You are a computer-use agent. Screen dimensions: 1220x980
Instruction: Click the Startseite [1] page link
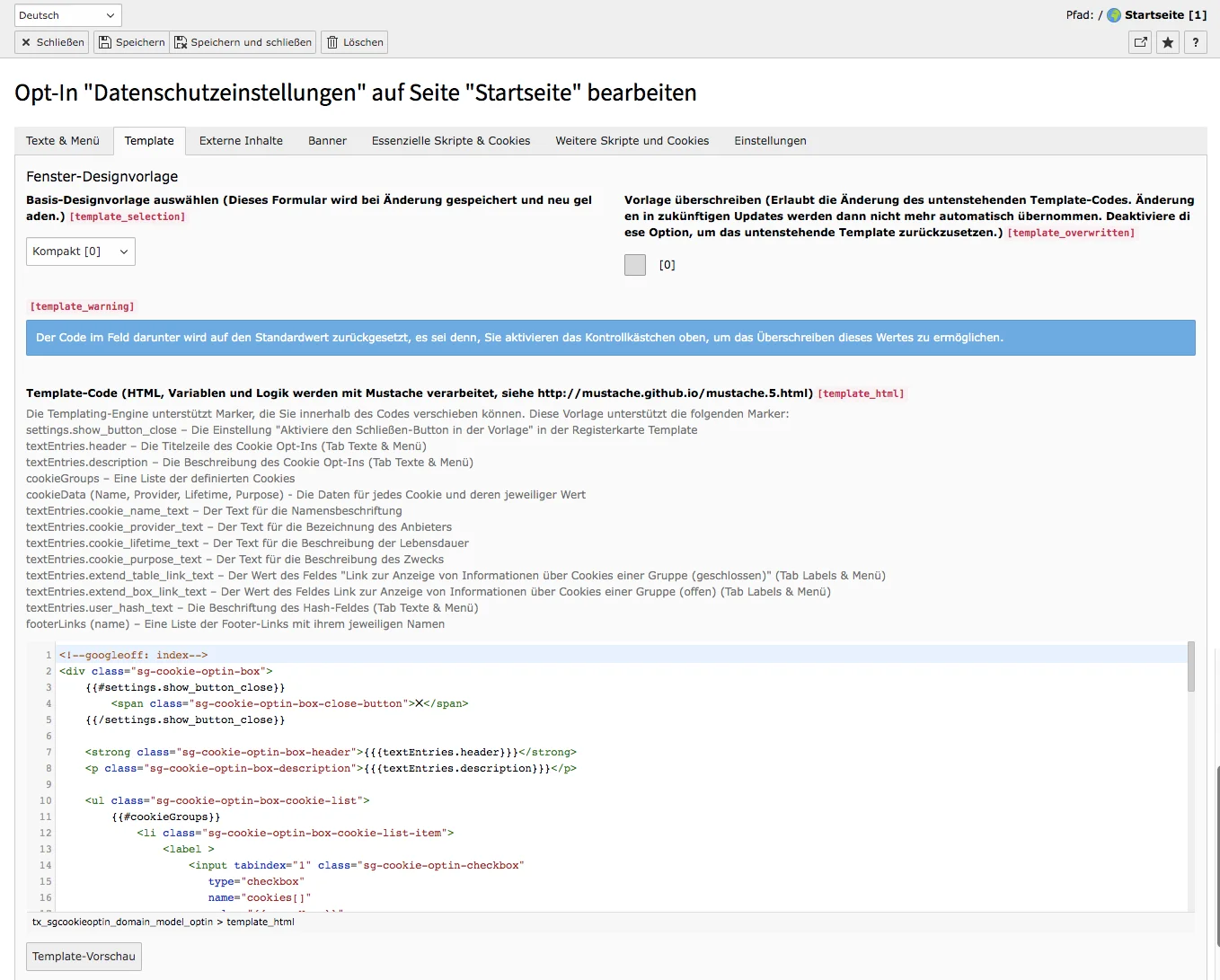click(x=1163, y=14)
